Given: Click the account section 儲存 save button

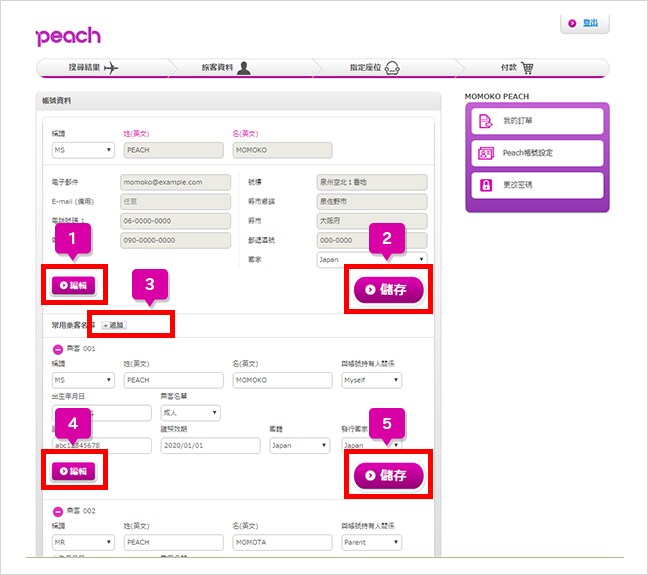Looking at the screenshot, I should click(388, 290).
